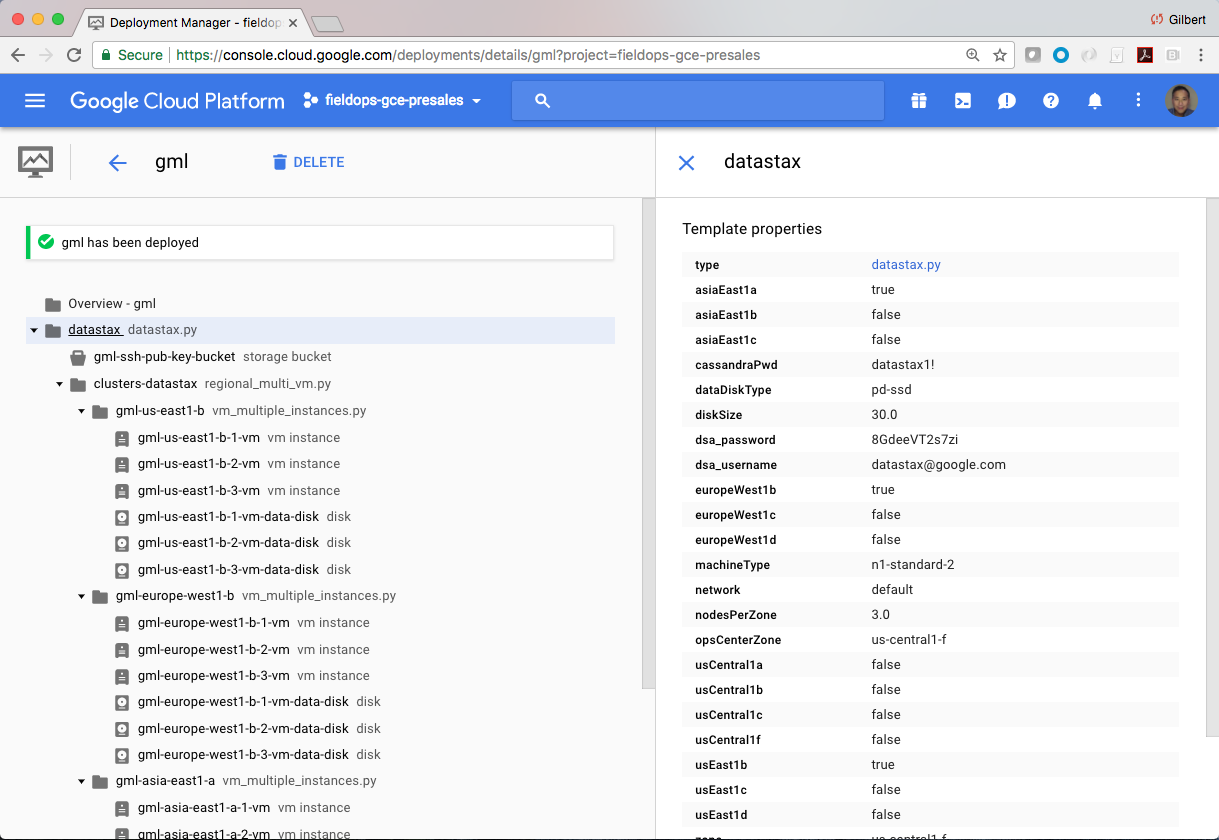Click the Template properties heading
Viewport: 1219px width, 840px height.
(x=752, y=229)
